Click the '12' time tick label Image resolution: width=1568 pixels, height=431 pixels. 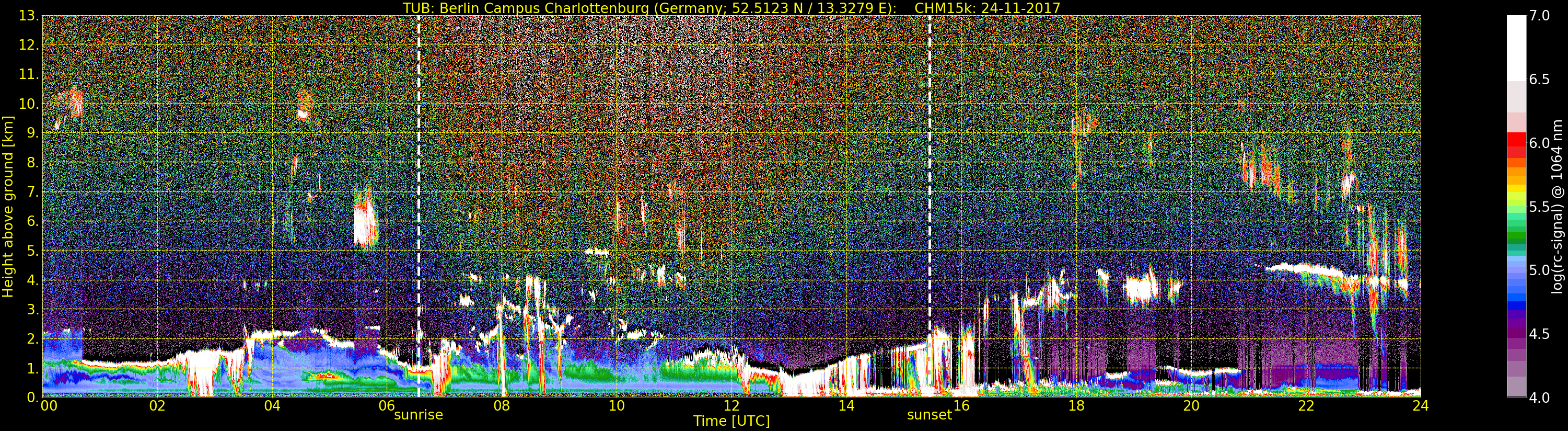click(x=731, y=406)
